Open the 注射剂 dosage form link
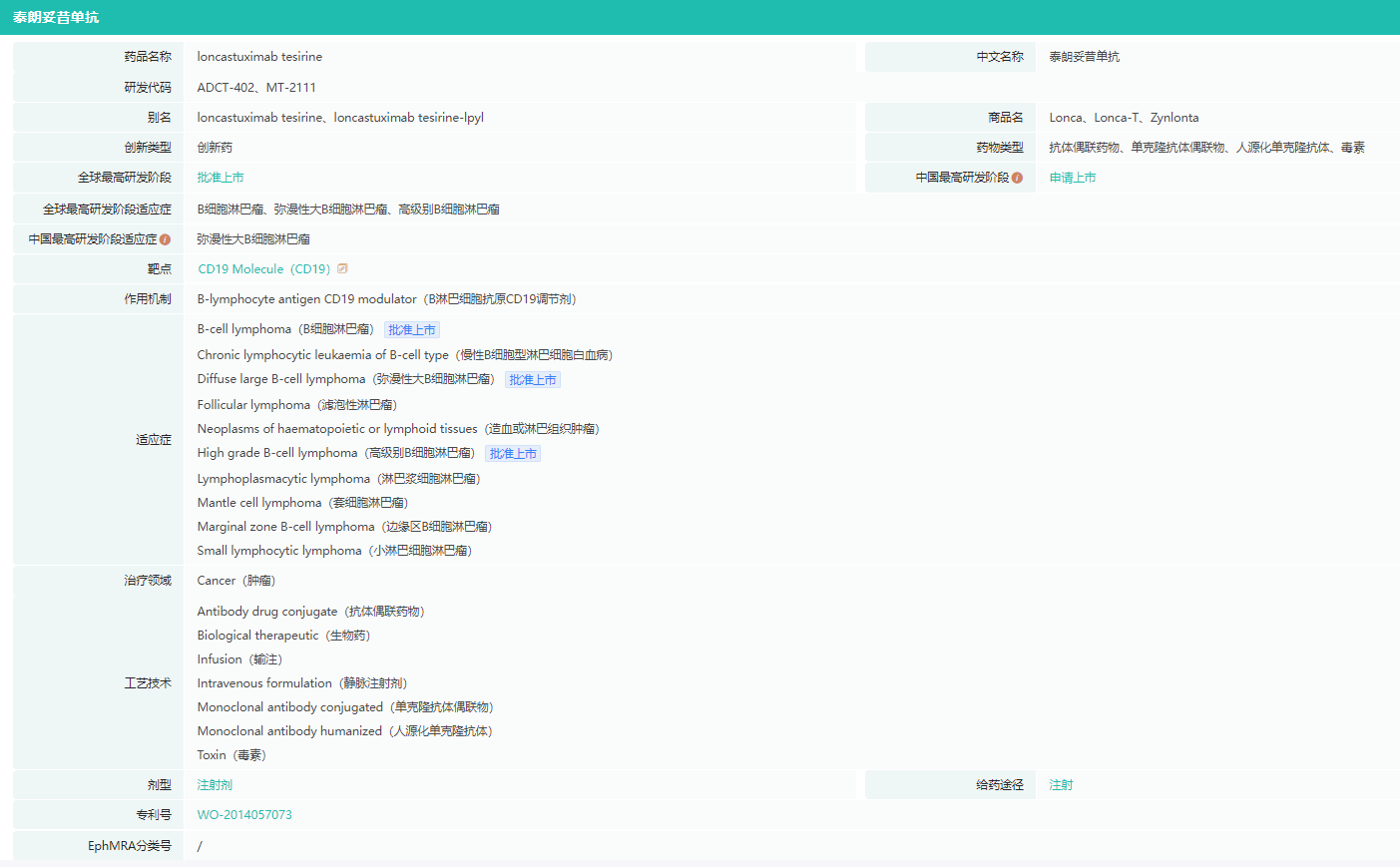Screen dimensions: 1400x867 [x=215, y=785]
